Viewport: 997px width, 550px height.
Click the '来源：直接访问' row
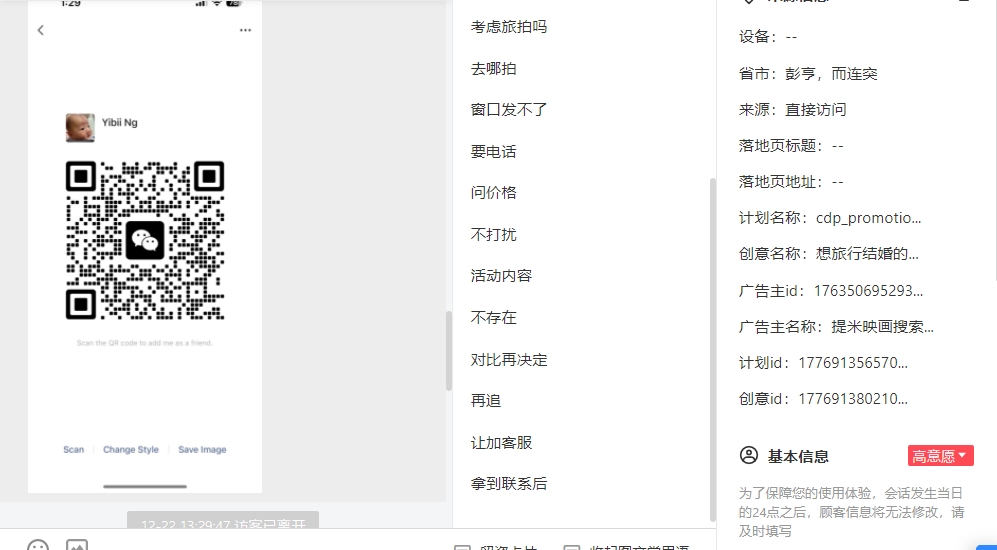pos(792,109)
